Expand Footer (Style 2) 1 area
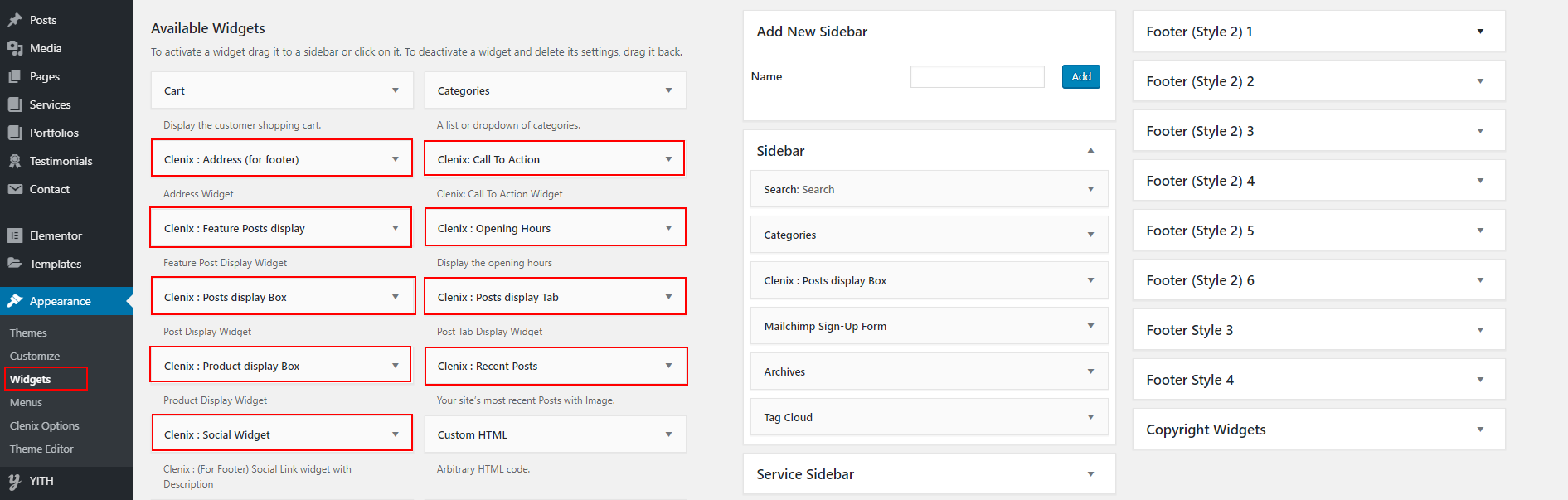The image size is (1568, 500). (1480, 32)
